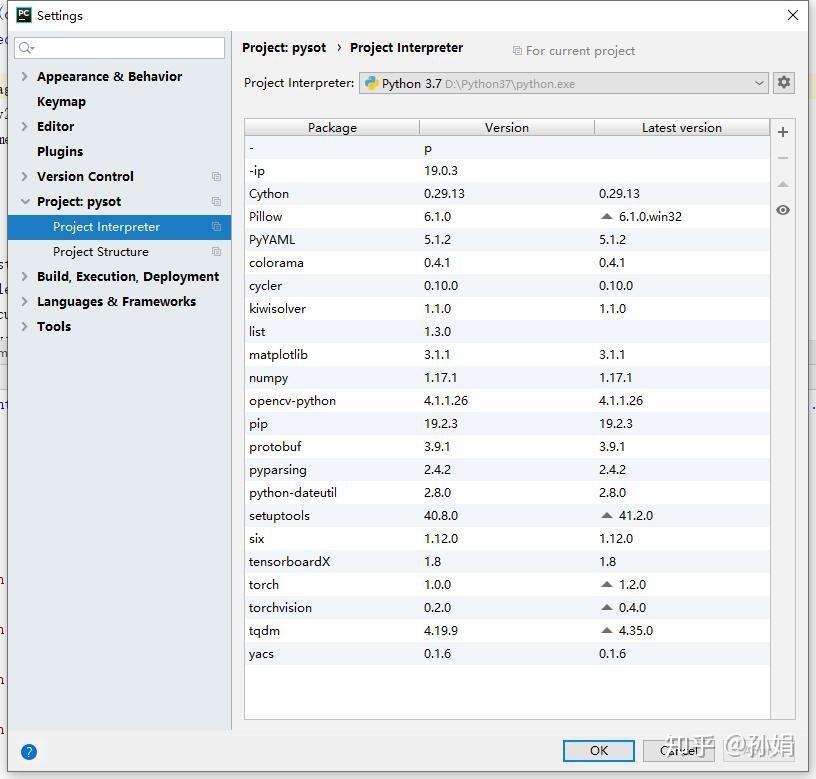Image resolution: width=816 pixels, height=779 pixels.
Task: Click the search magnifier icon
Action: pos(26,48)
